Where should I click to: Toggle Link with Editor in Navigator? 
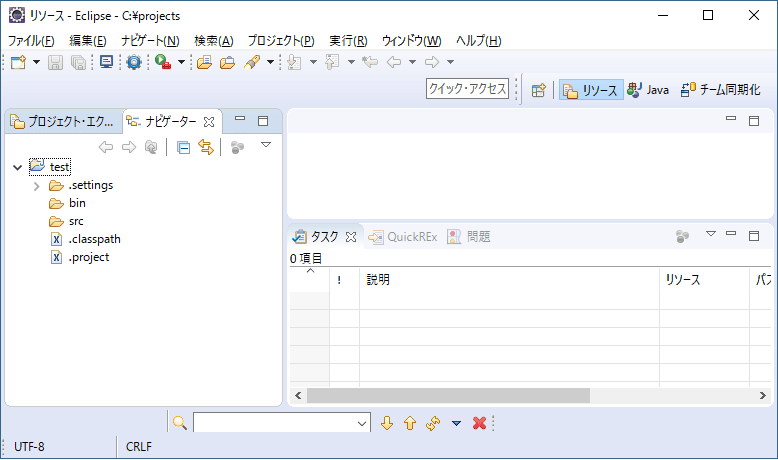(x=206, y=147)
